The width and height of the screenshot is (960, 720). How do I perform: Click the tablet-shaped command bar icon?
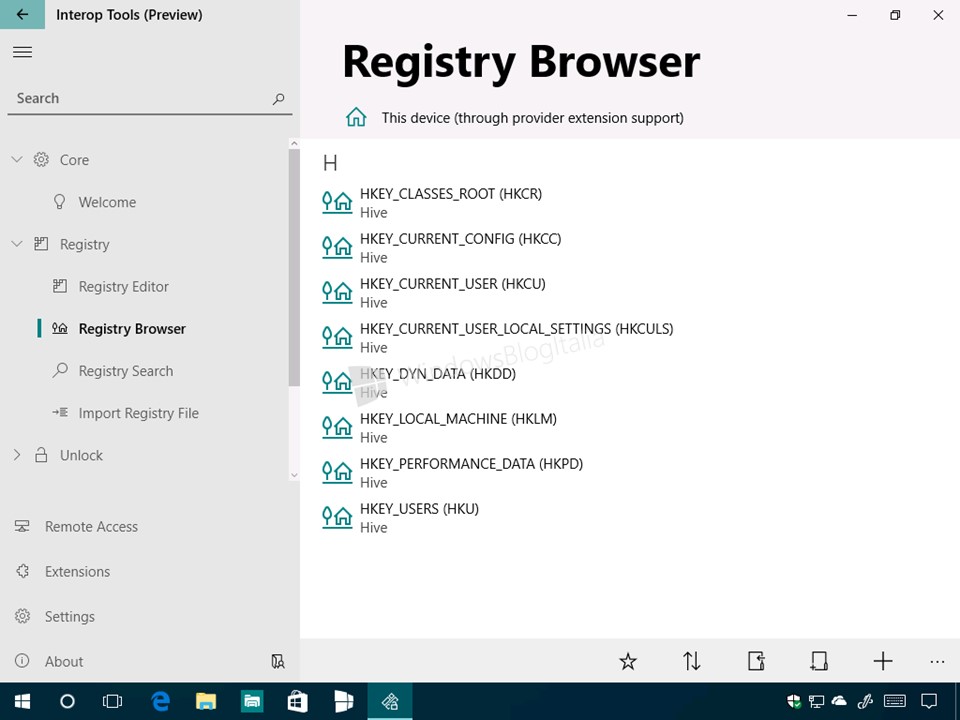pyautogui.click(x=819, y=661)
